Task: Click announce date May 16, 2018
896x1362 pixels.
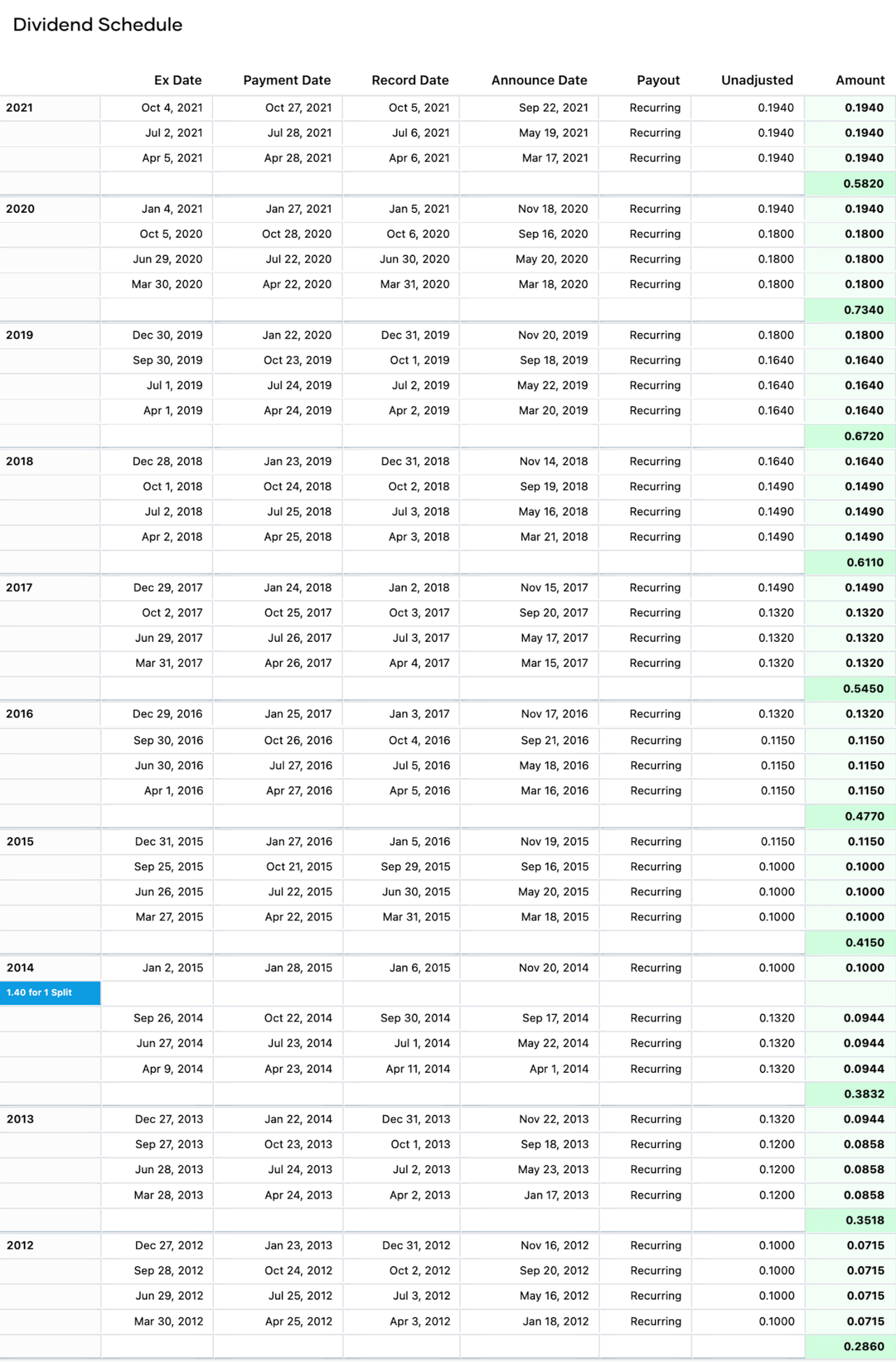Action: pos(553,512)
